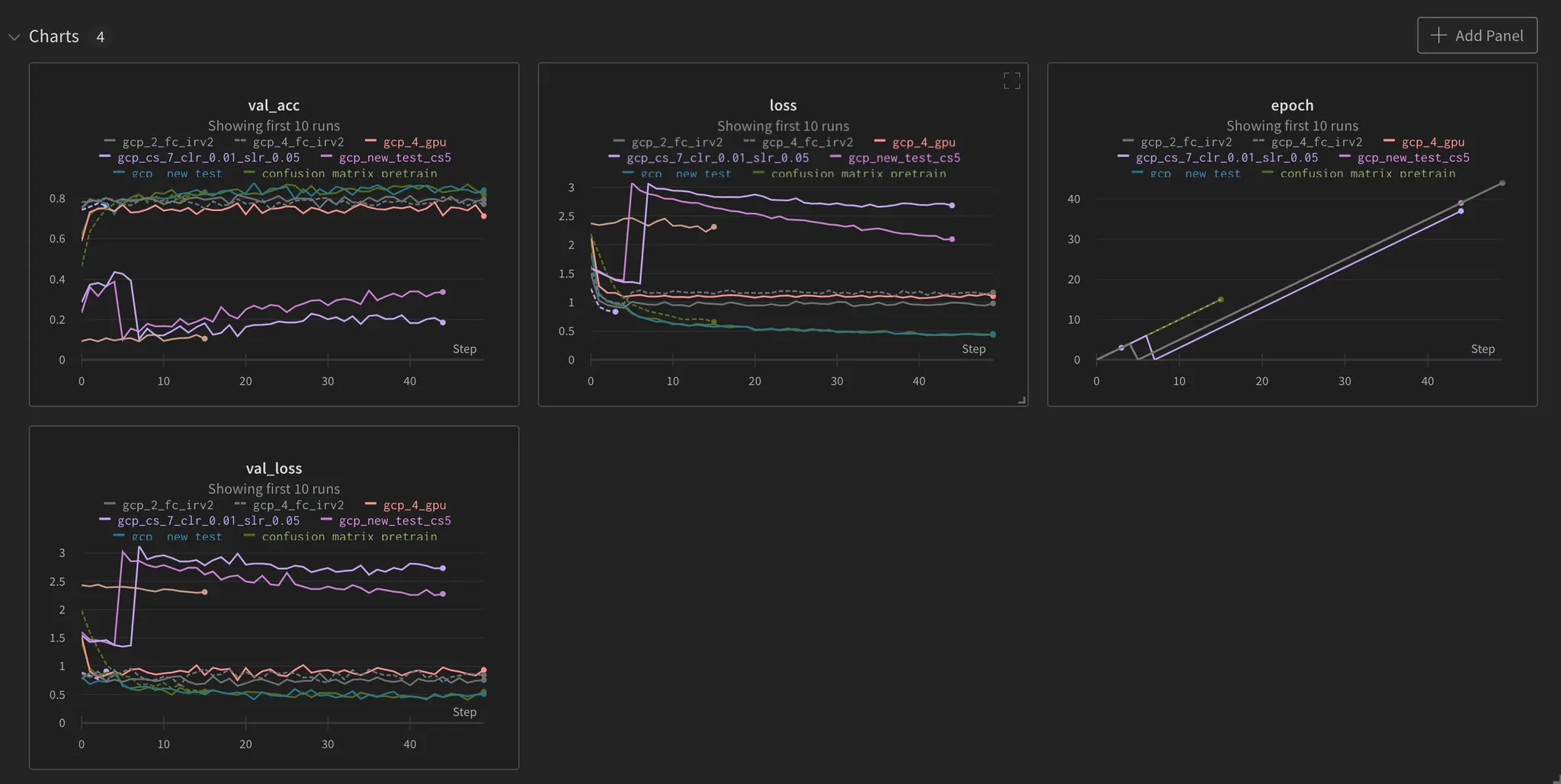
Task: Click the epoch chart title
Action: [x=1292, y=105]
